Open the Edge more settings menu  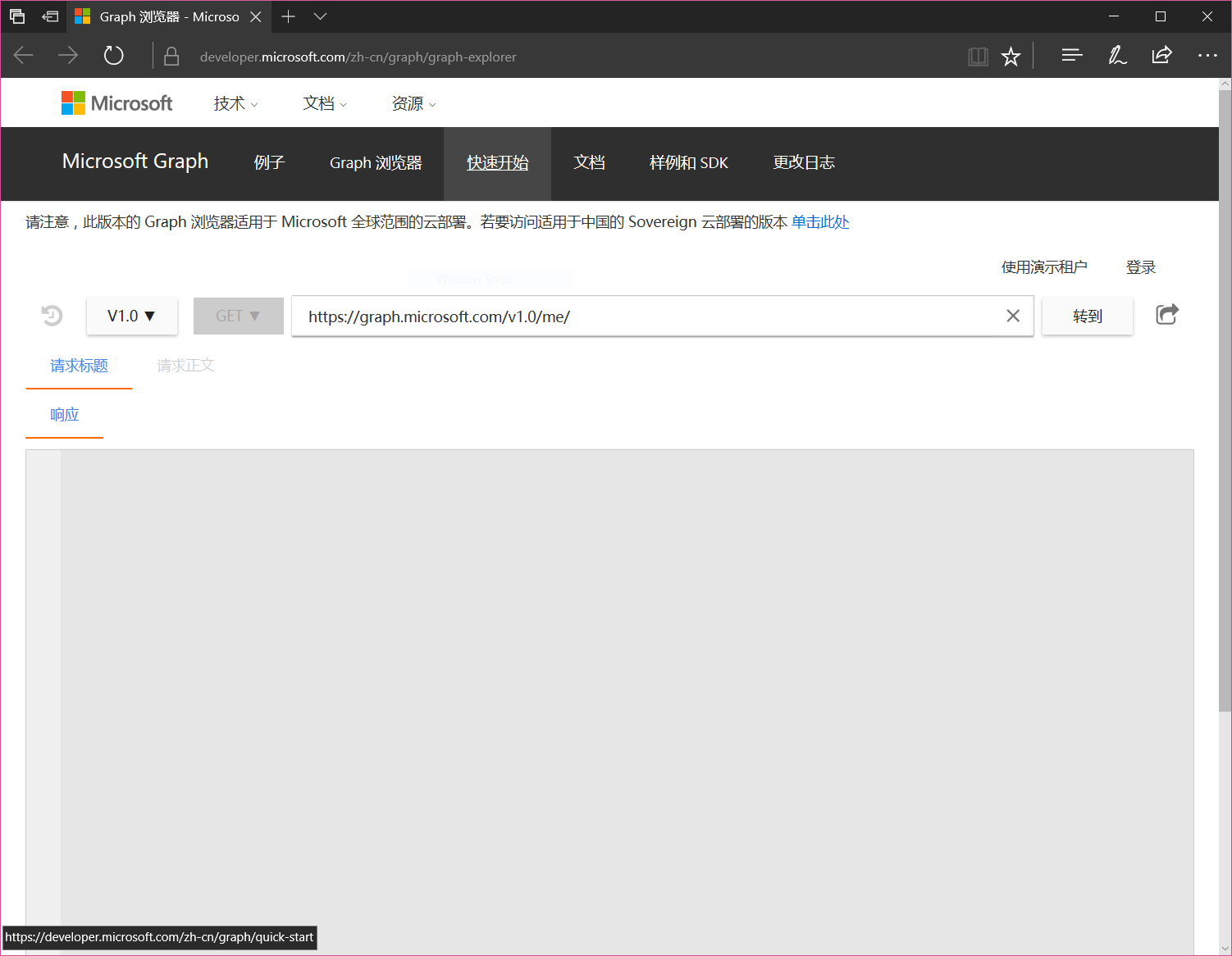[x=1207, y=56]
